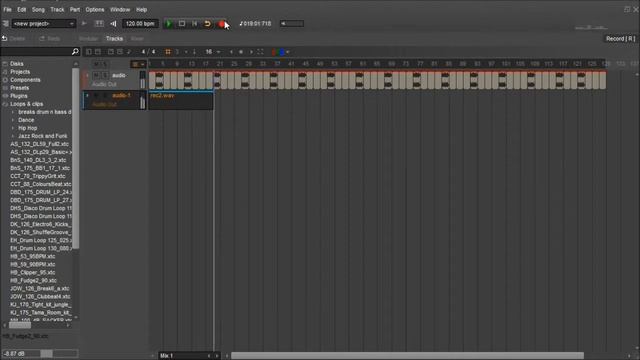Click the 120.00 bpm tempo field

tap(140, 24)
